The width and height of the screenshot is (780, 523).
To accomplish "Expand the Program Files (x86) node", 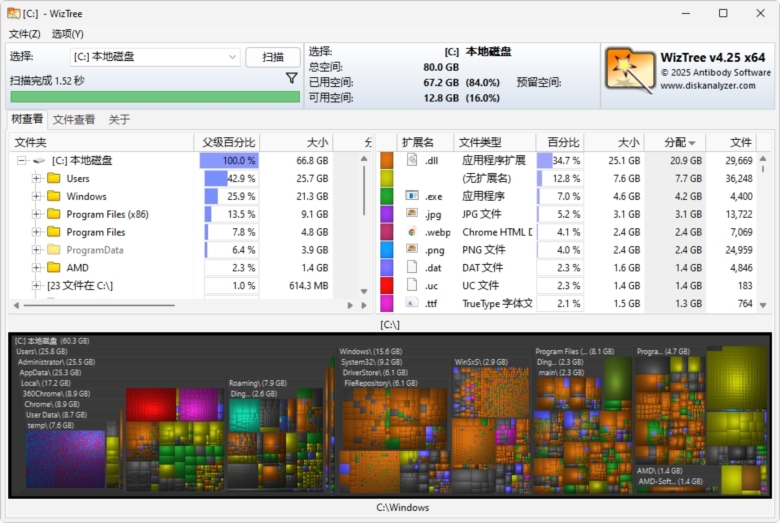I will coord(36,214).
